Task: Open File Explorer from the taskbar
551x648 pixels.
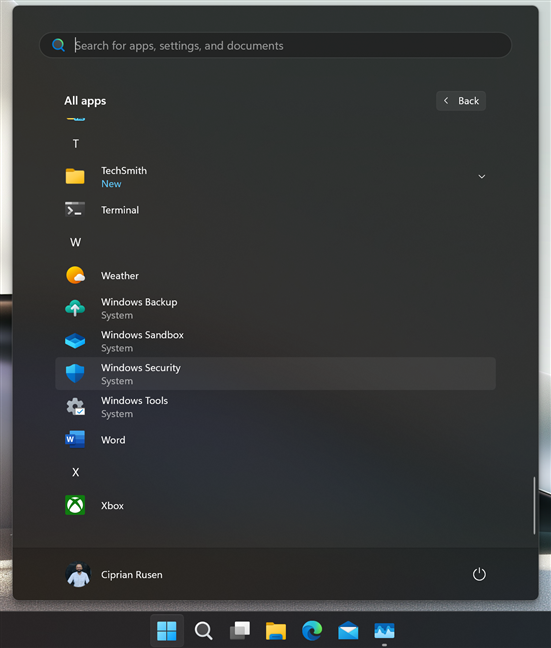Action: 276,631
